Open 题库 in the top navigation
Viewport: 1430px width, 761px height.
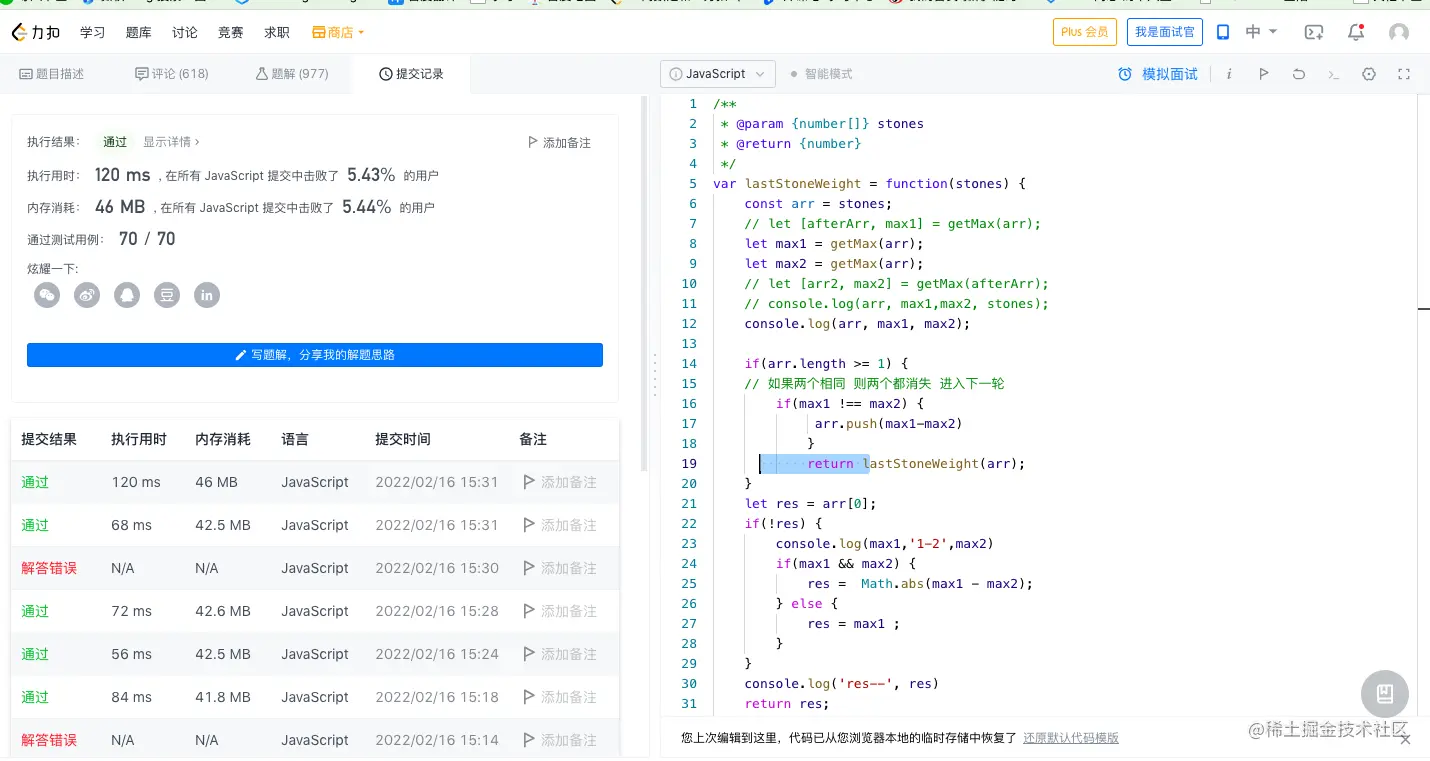(139, 33)
